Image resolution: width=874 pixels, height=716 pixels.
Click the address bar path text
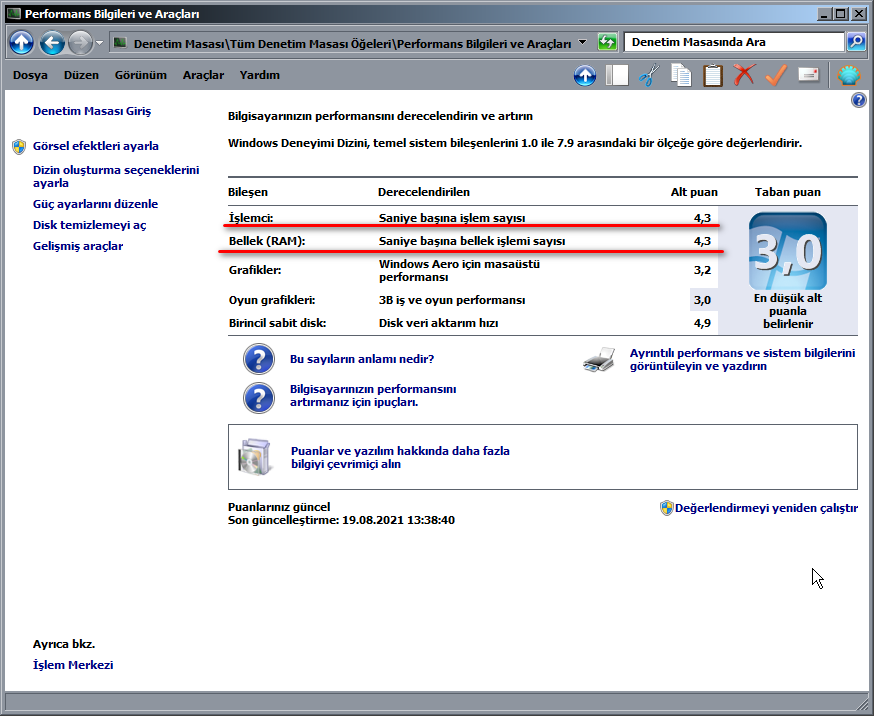pyautogui.click(x=352, y=43)
